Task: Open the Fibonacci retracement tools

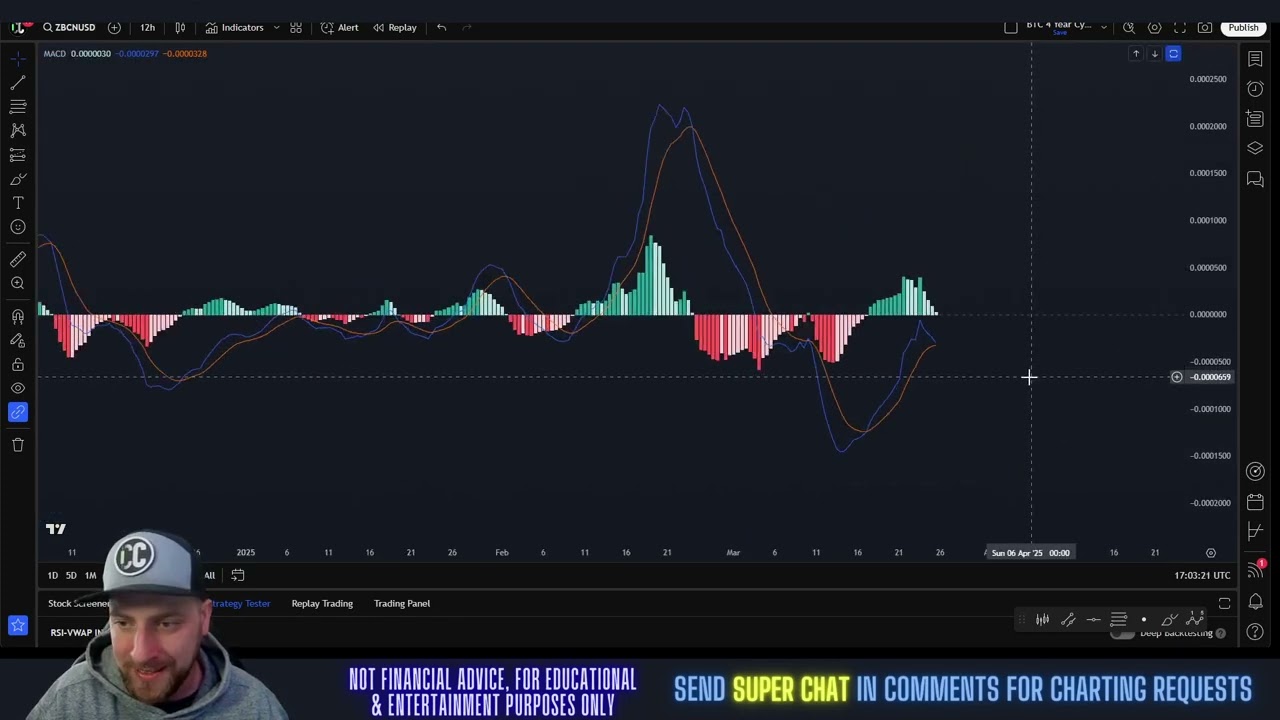Action: pos(18,106)
